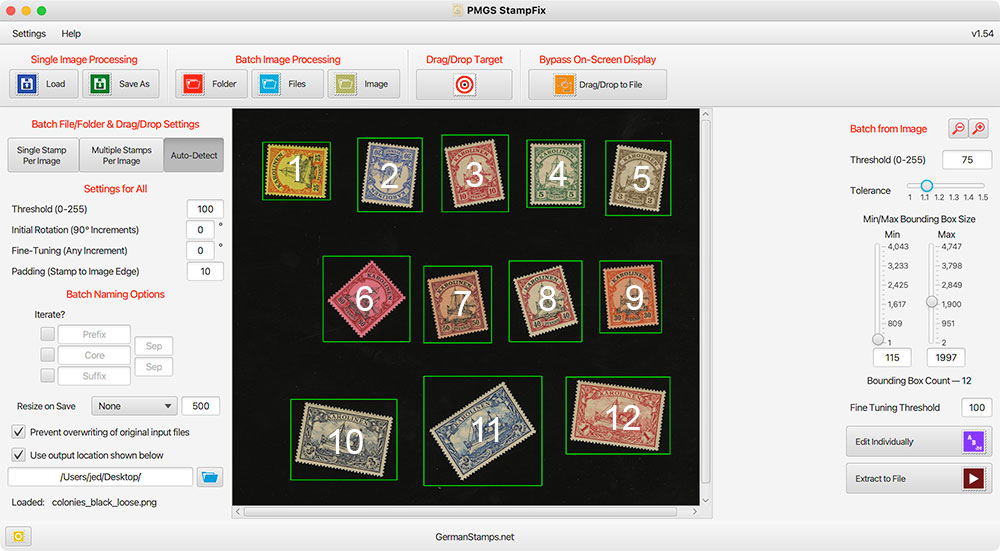Enable the Core iterate checkbox
The height and width of the screenshot is (551, 1000).
(47, 355)
